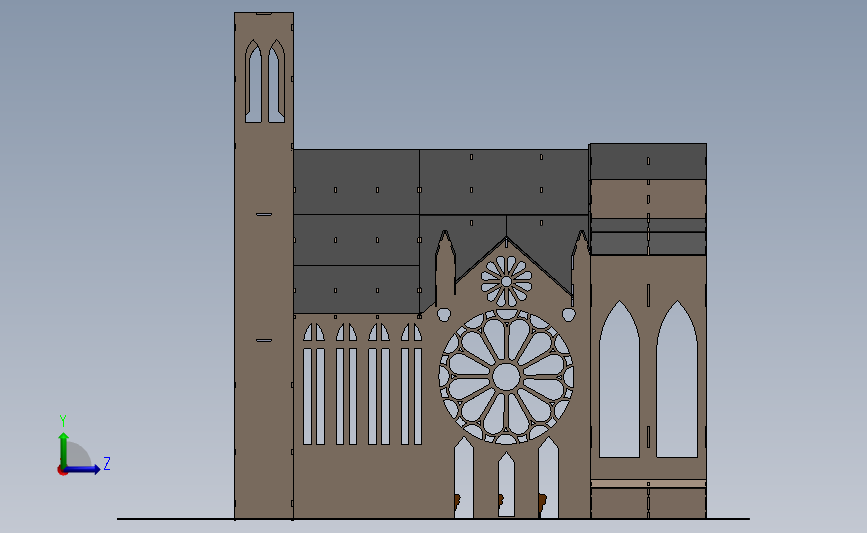The image size is (867, 533).
Task: Select the small rose window in the gable
Action: (506, 281)
